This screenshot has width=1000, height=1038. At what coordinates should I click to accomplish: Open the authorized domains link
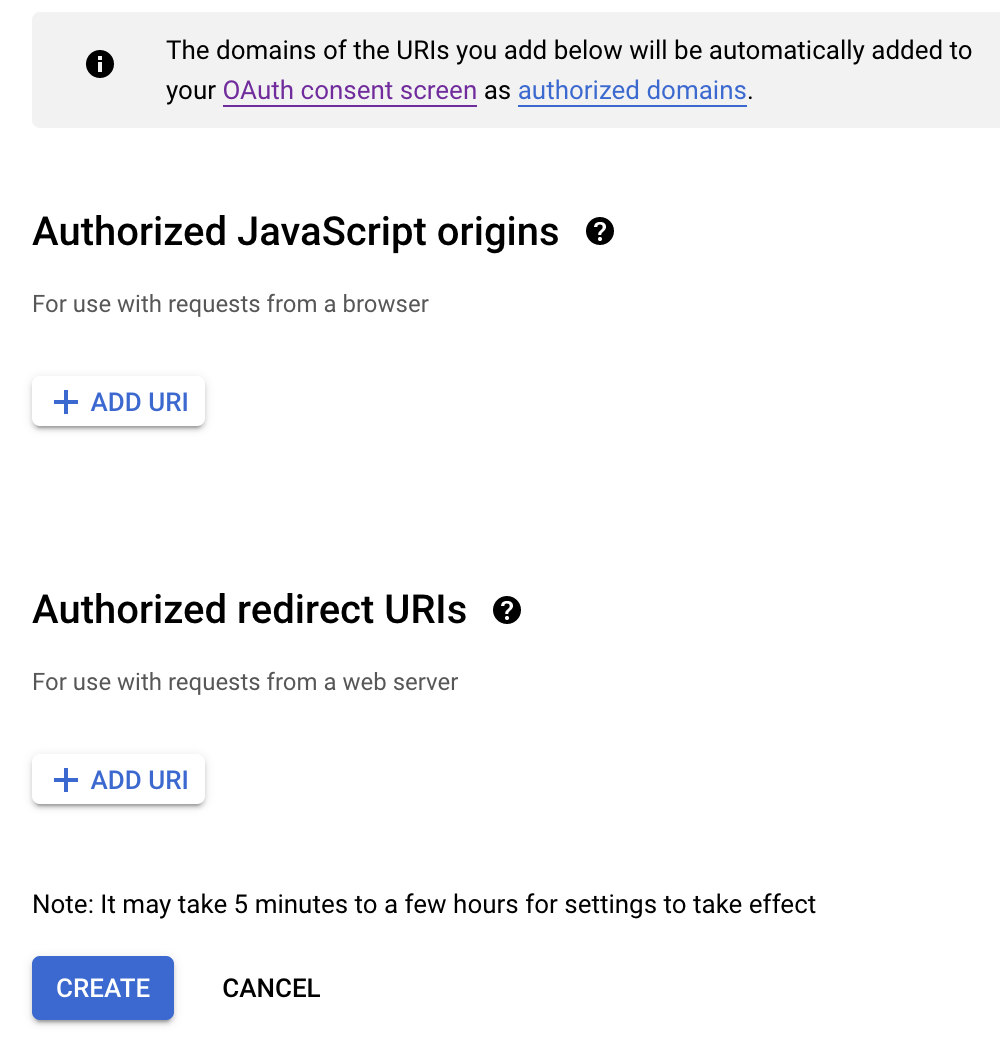click(x=632, y=90)
